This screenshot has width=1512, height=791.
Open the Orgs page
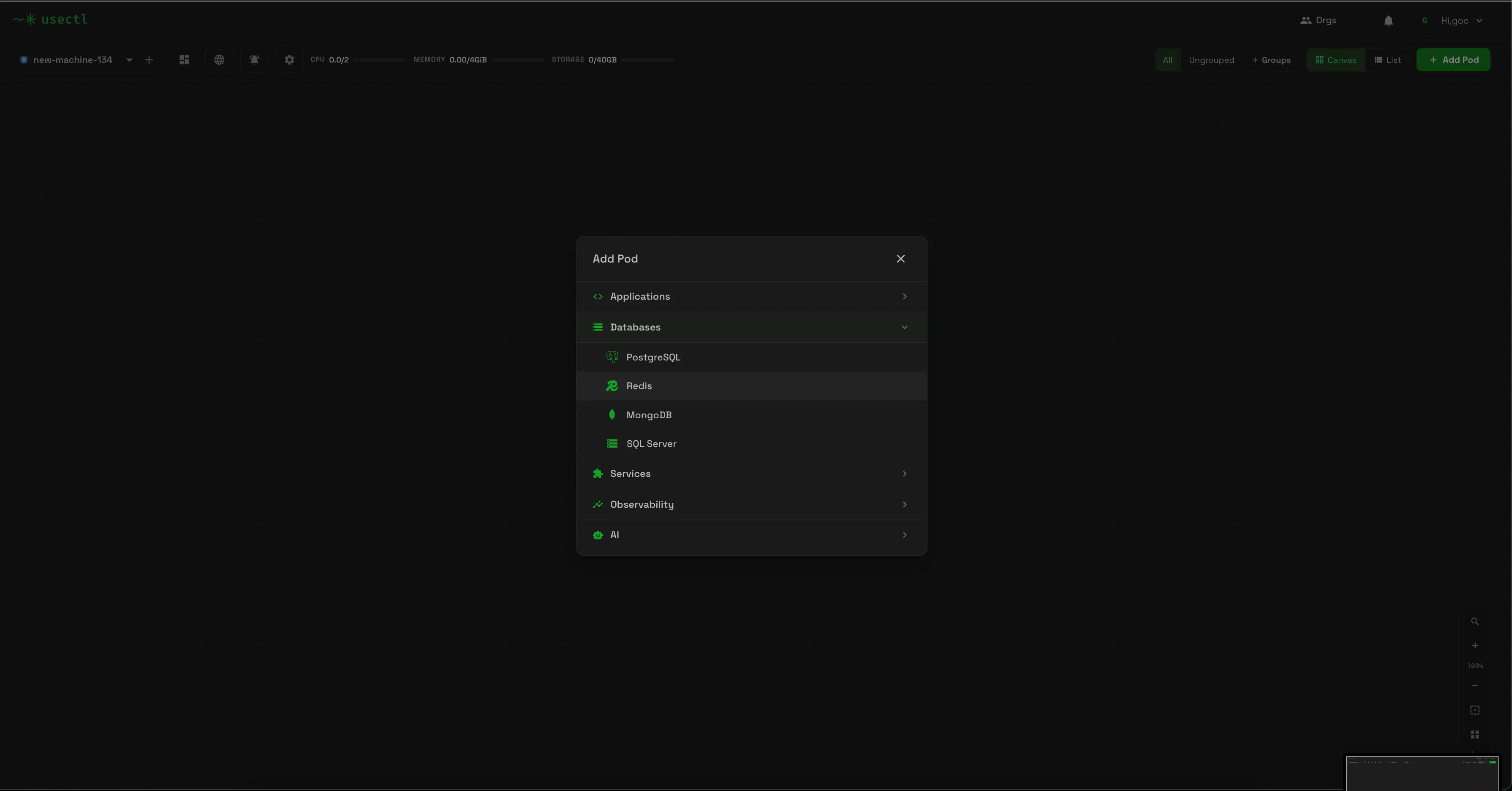pos(1318,20)
